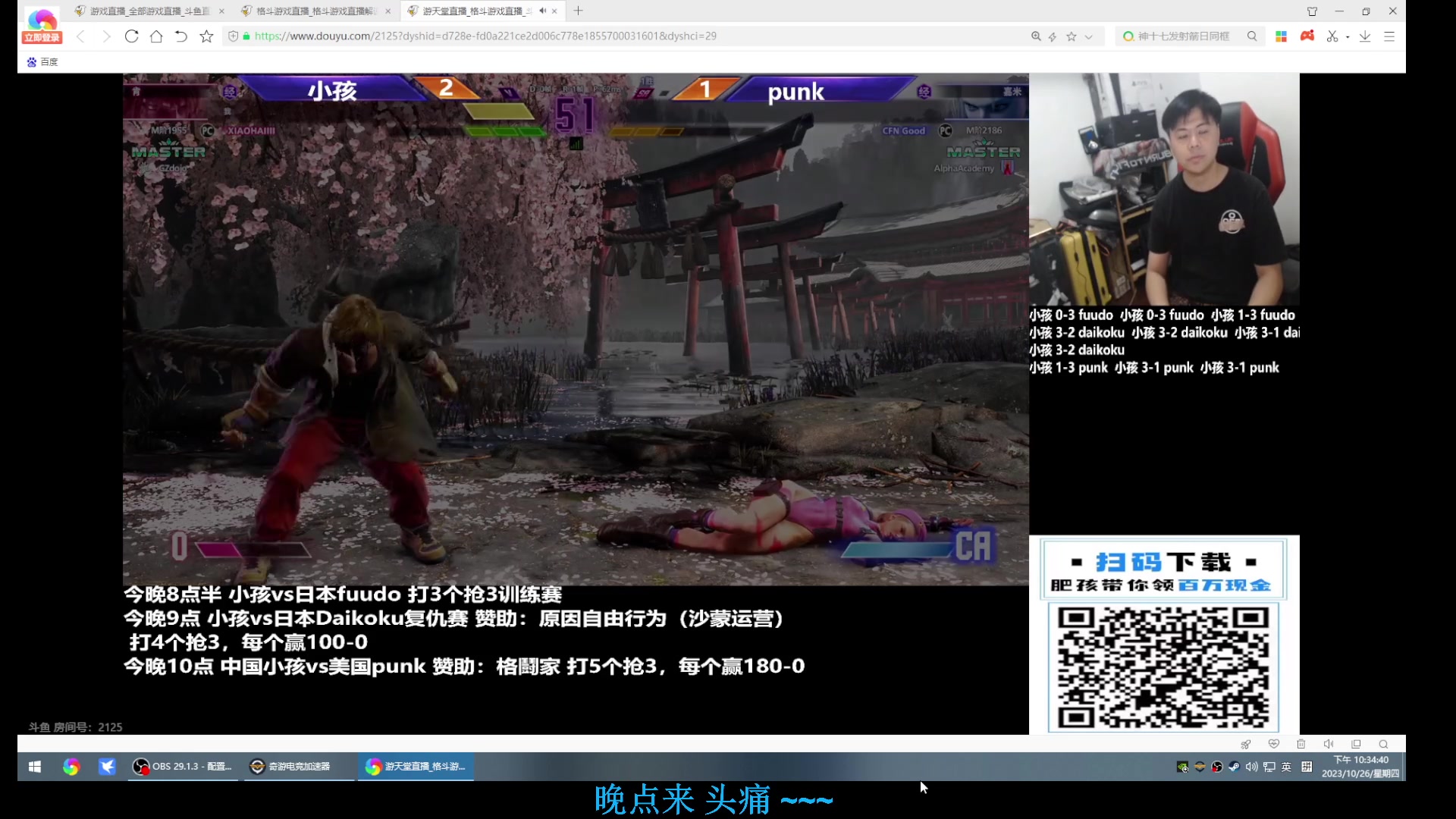Open the downloads icon

1365,36
